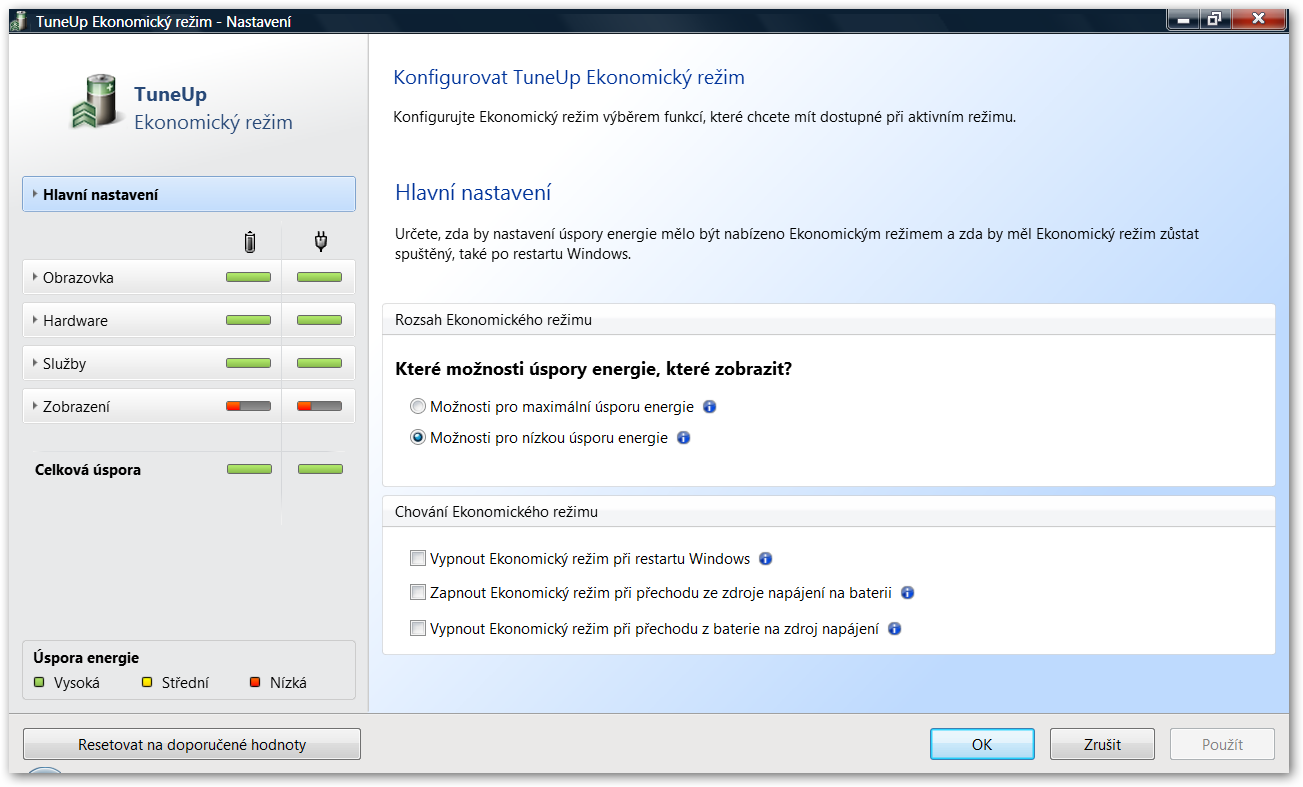Screen dimensions: 1303x787
Task: Click Zobrazení battery red savings bar
Action: [249, 406]
